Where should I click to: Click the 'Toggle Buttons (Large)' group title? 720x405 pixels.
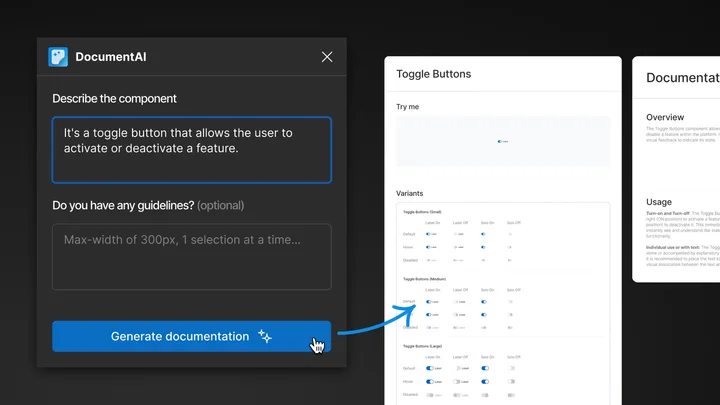pyautogui.click(x=422, y=346)
